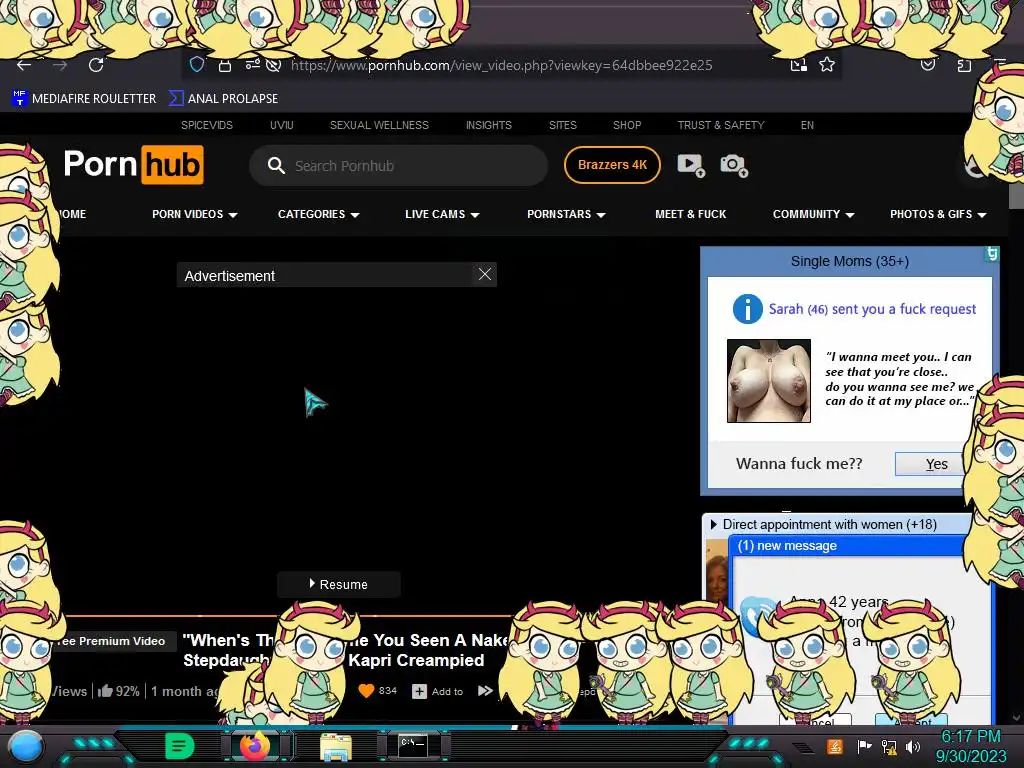The width and height of the screenshot is (1024, 768).
Task: Close the Advertisement overlay
Action: point(485,274)
